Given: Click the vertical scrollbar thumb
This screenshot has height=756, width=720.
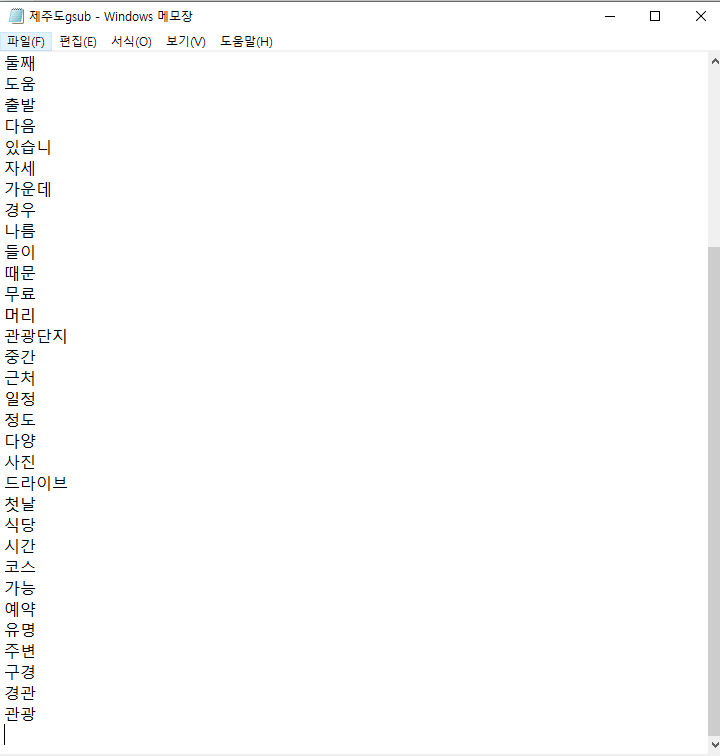Looking at the screenshot, I should (714, 491).
